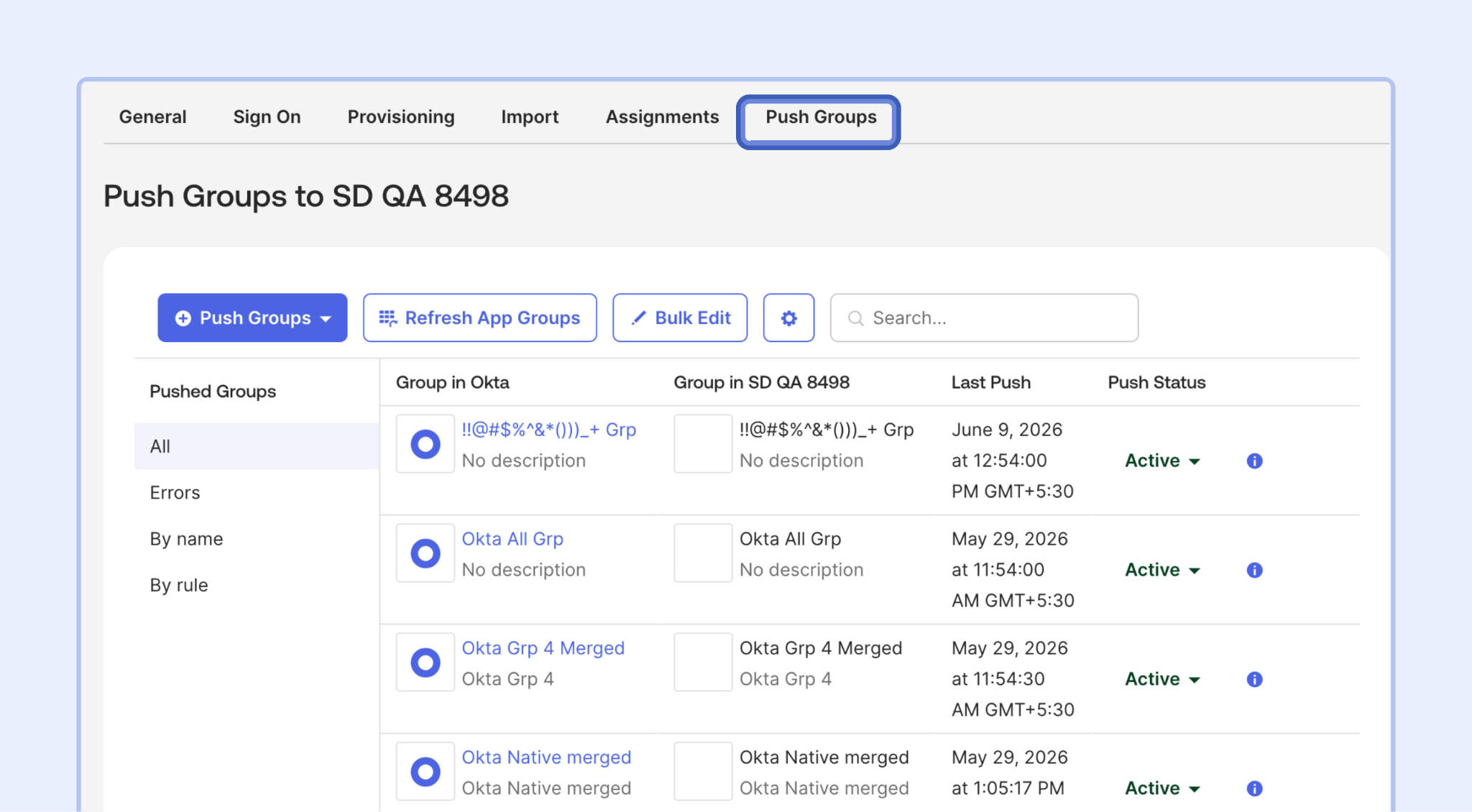Switch to the General tab
Image resolution: width=1472 pixels, height=812 pixels.
pyautogui.click(x=152, y=117)
